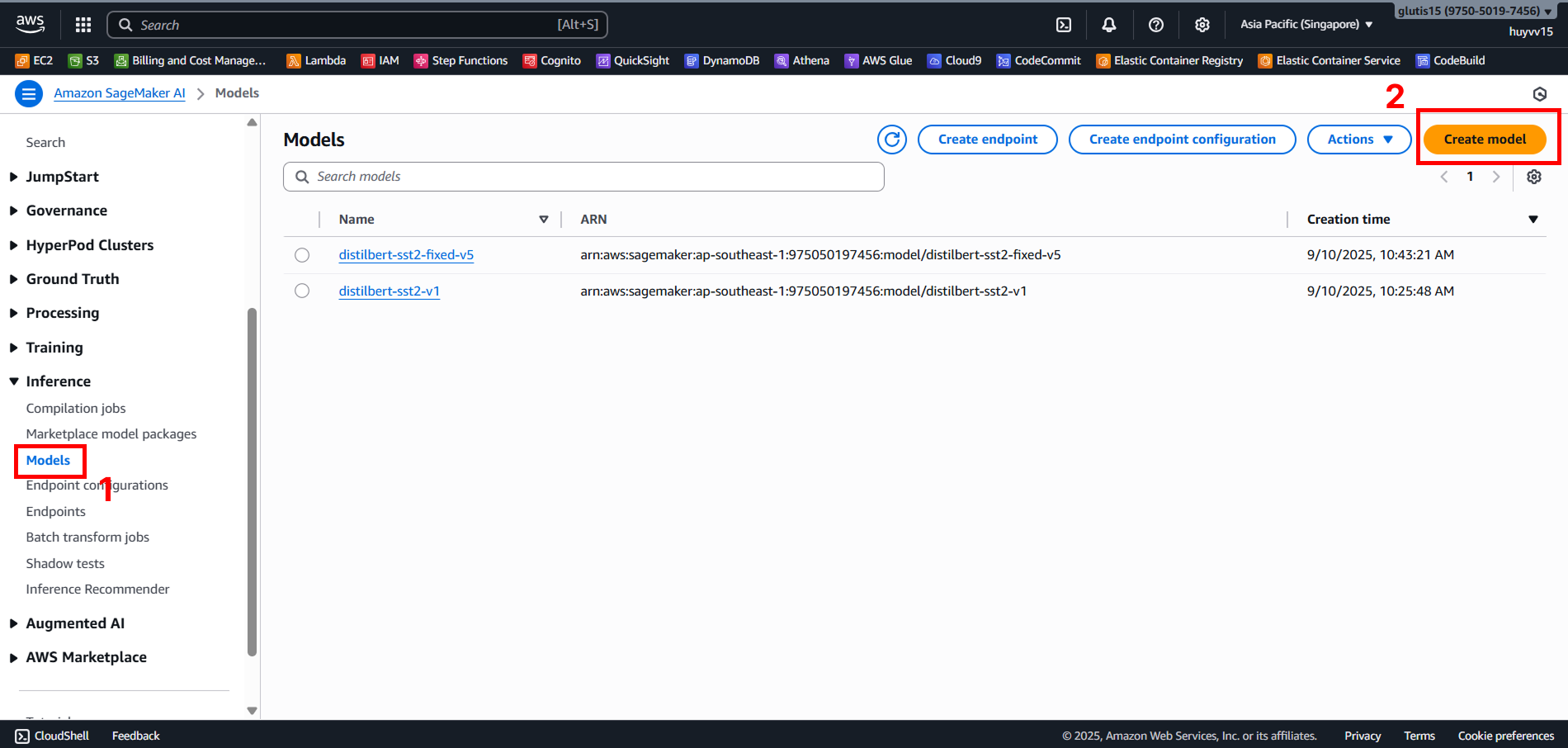Click the sidebar vertical scrollbar

(253, 479)
